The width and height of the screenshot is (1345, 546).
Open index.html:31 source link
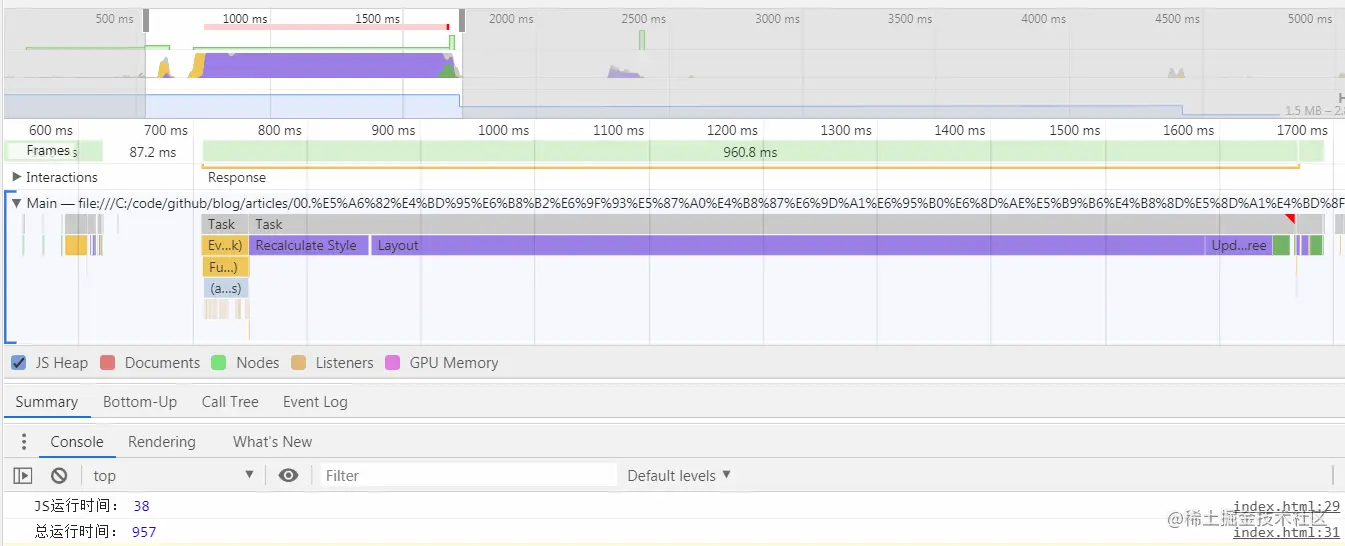pos(1286,532)
